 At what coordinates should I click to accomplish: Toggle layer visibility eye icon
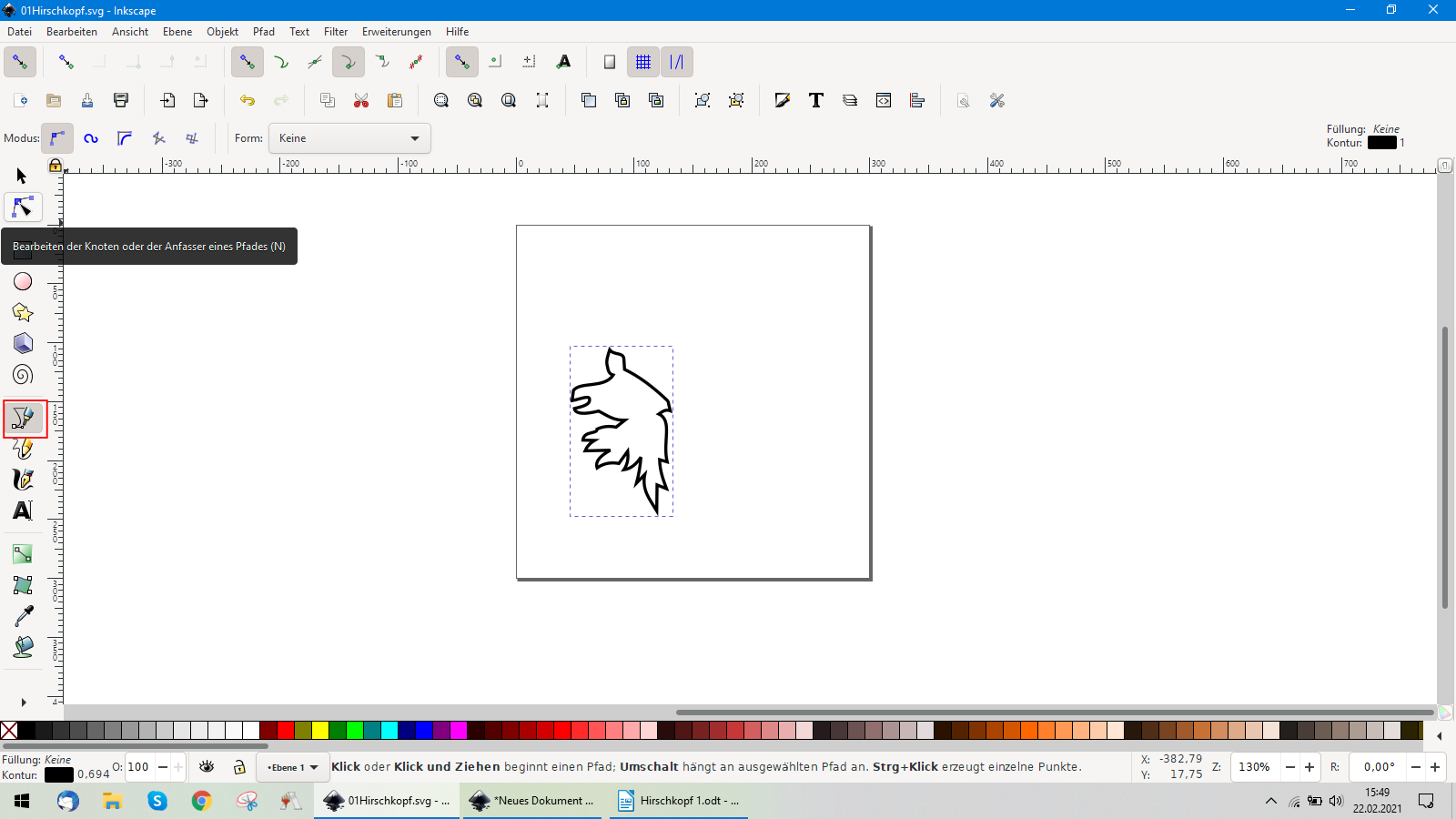pos(207,767)
